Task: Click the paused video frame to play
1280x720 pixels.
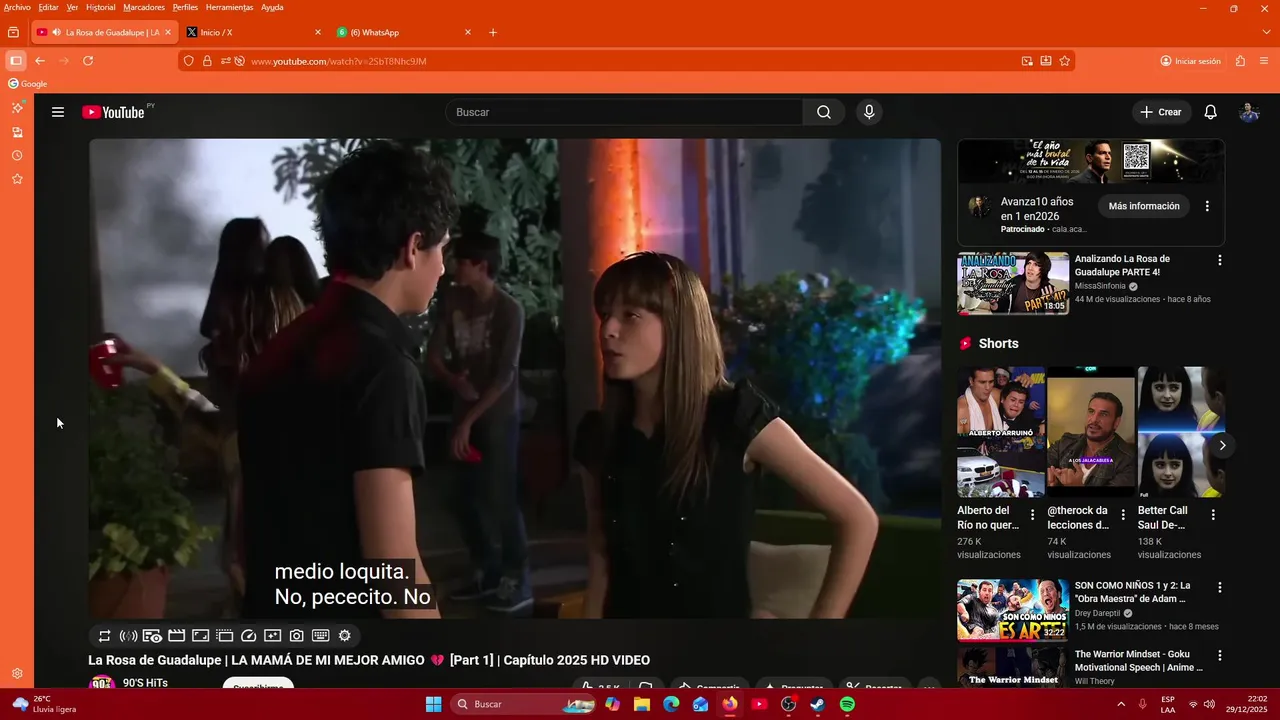Action: coord(515,378)
